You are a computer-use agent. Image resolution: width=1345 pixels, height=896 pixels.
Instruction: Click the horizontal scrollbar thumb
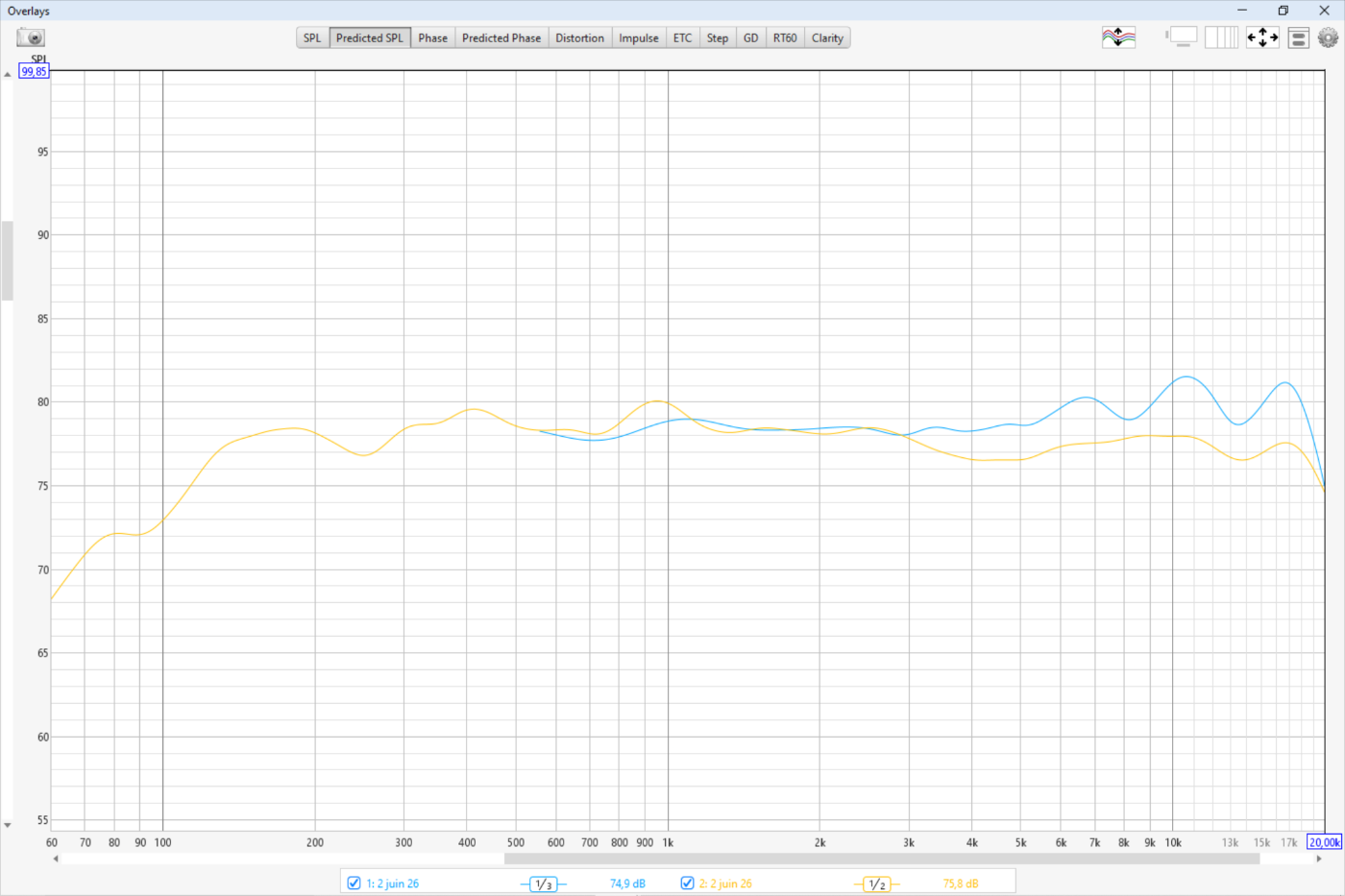881,859
